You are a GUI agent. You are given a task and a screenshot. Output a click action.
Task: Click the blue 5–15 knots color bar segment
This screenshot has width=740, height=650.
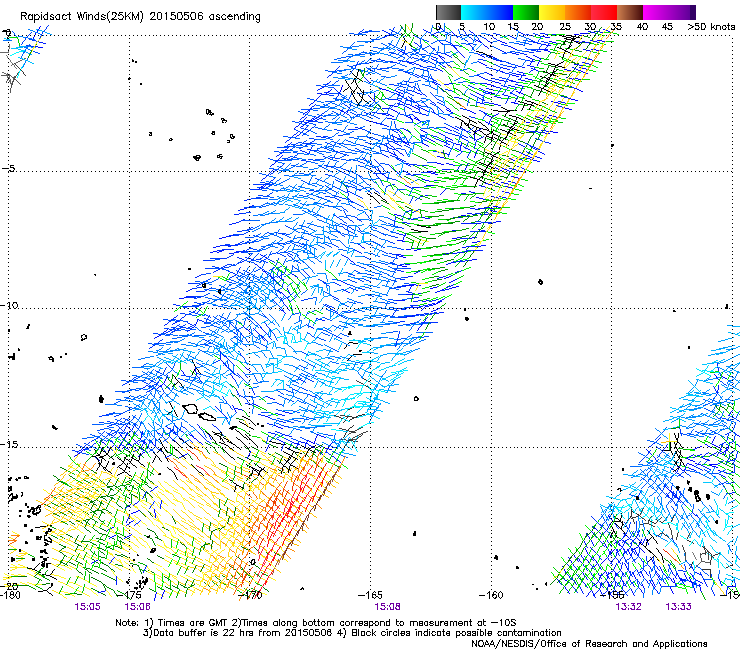[x=487, y=12]
